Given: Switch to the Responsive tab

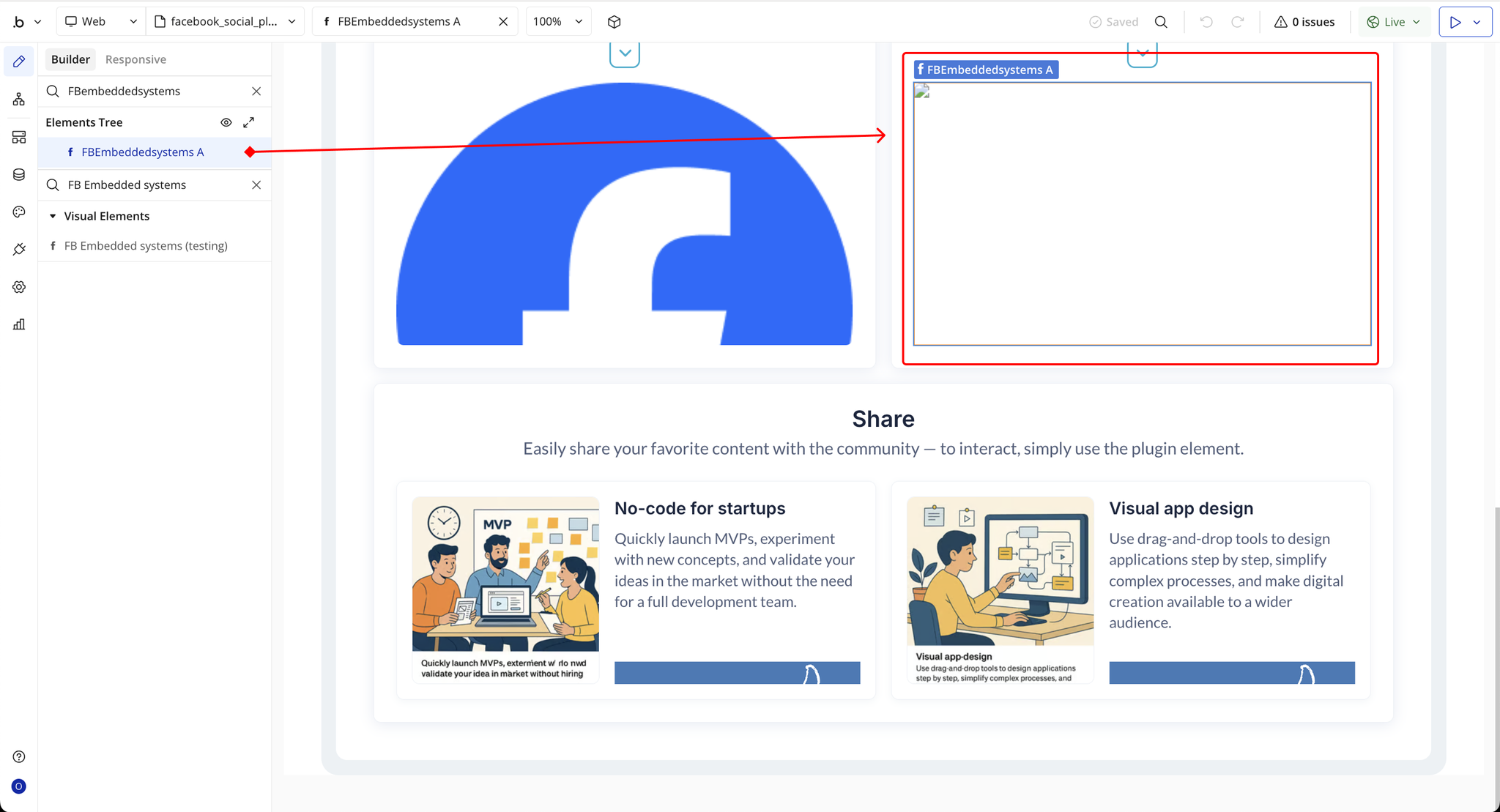Looking at the screenshot, I should coord(135,59).
